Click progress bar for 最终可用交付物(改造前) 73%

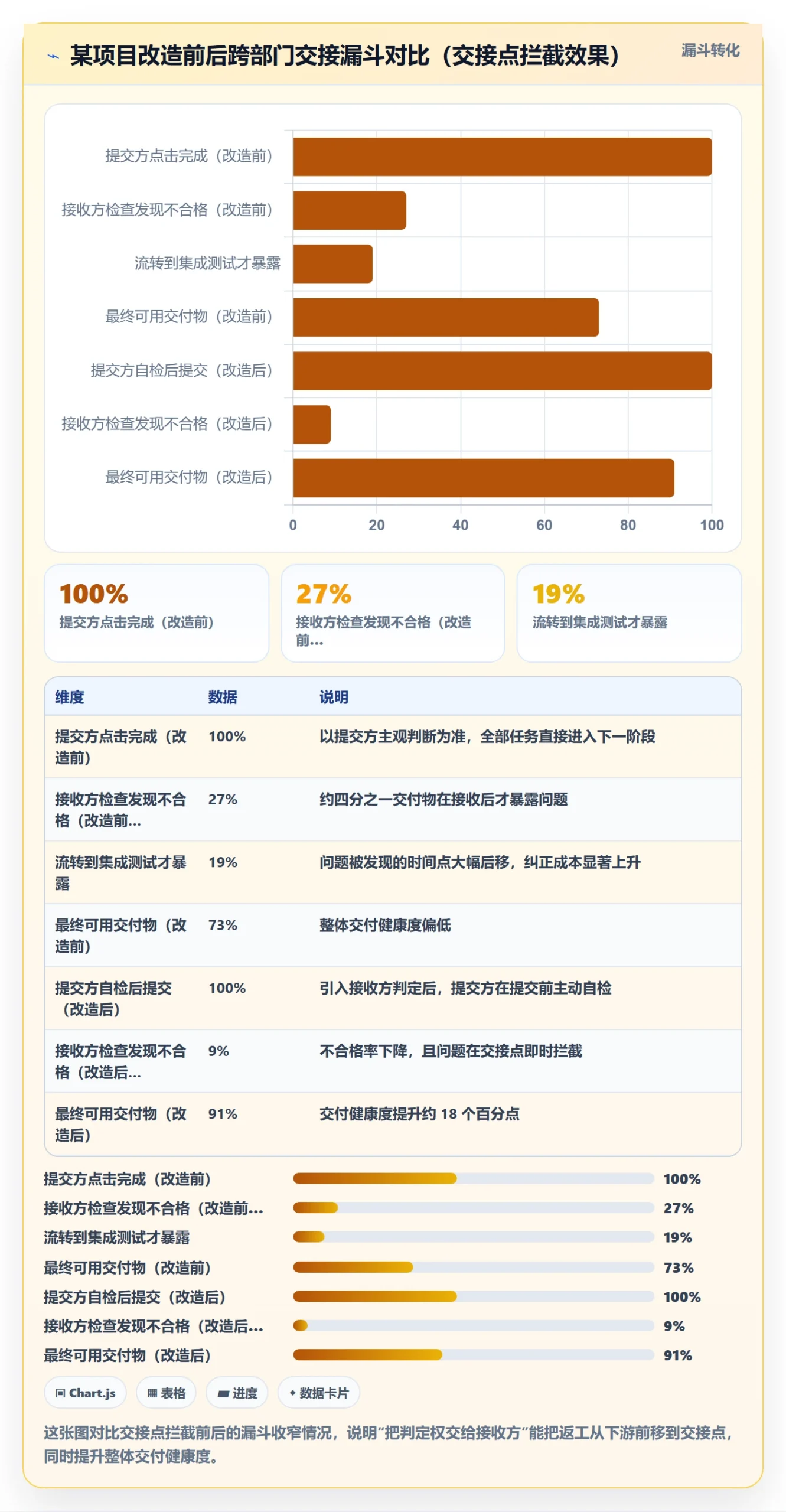point(474,1267)
